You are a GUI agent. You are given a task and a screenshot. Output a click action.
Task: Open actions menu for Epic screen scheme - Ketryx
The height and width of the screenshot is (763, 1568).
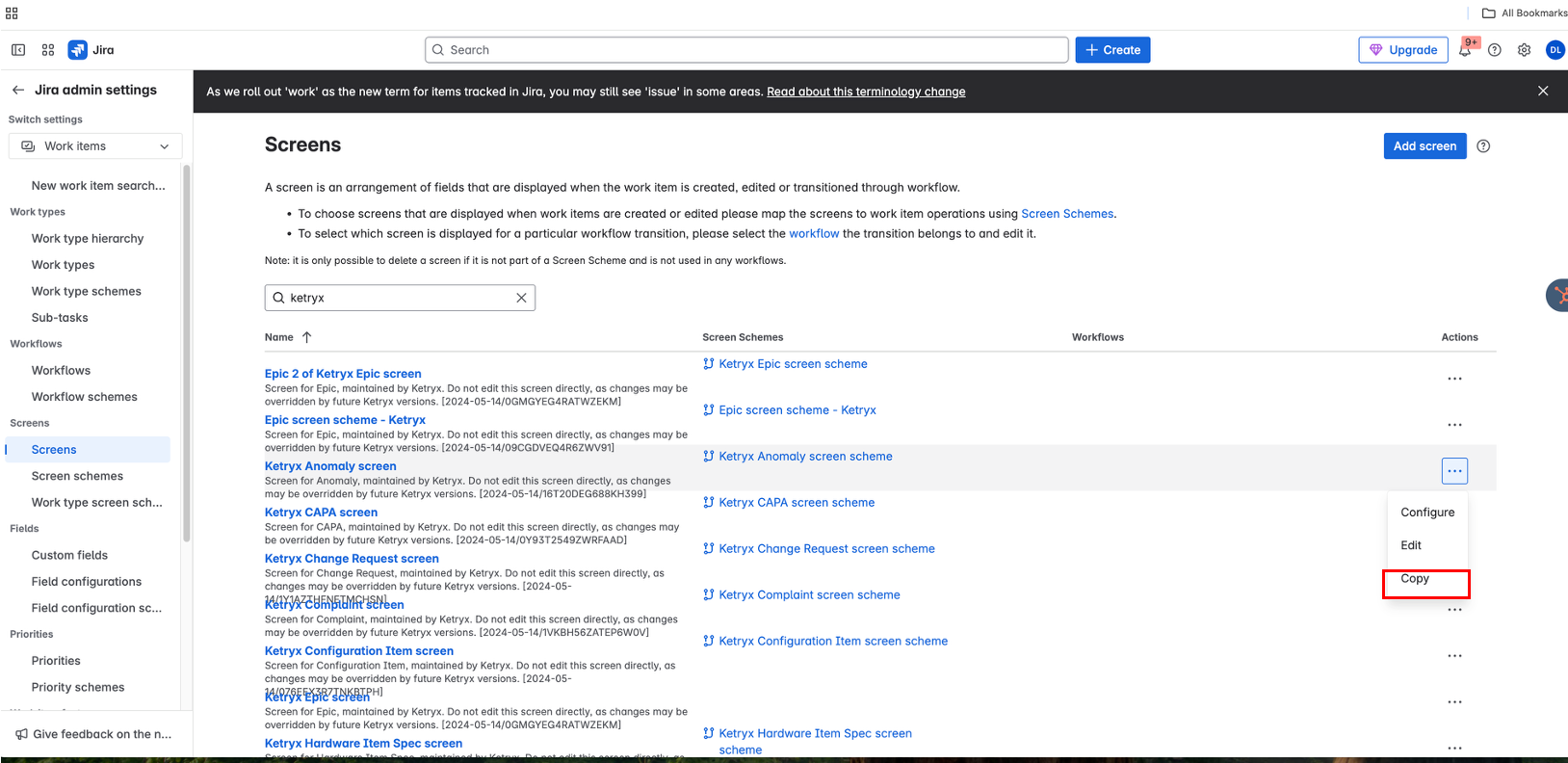[x=1454, y=425]
